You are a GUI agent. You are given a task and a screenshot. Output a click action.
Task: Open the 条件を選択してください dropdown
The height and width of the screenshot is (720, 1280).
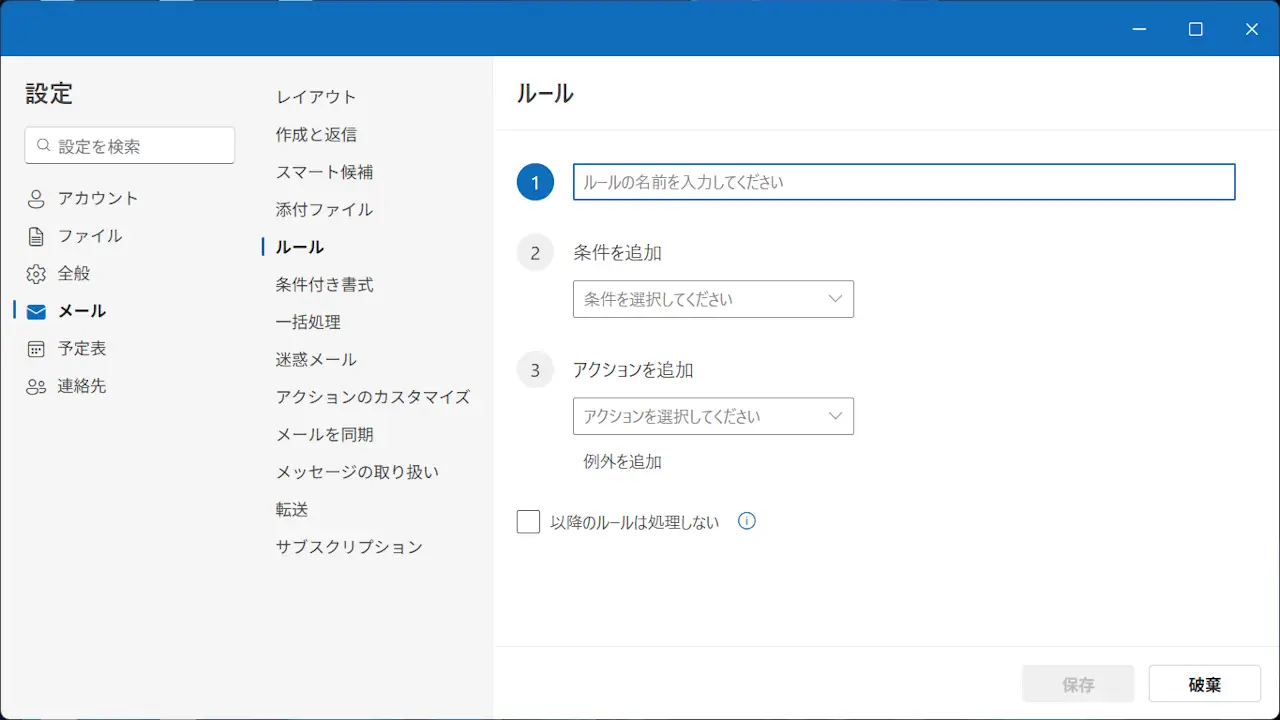coord(713,299)
